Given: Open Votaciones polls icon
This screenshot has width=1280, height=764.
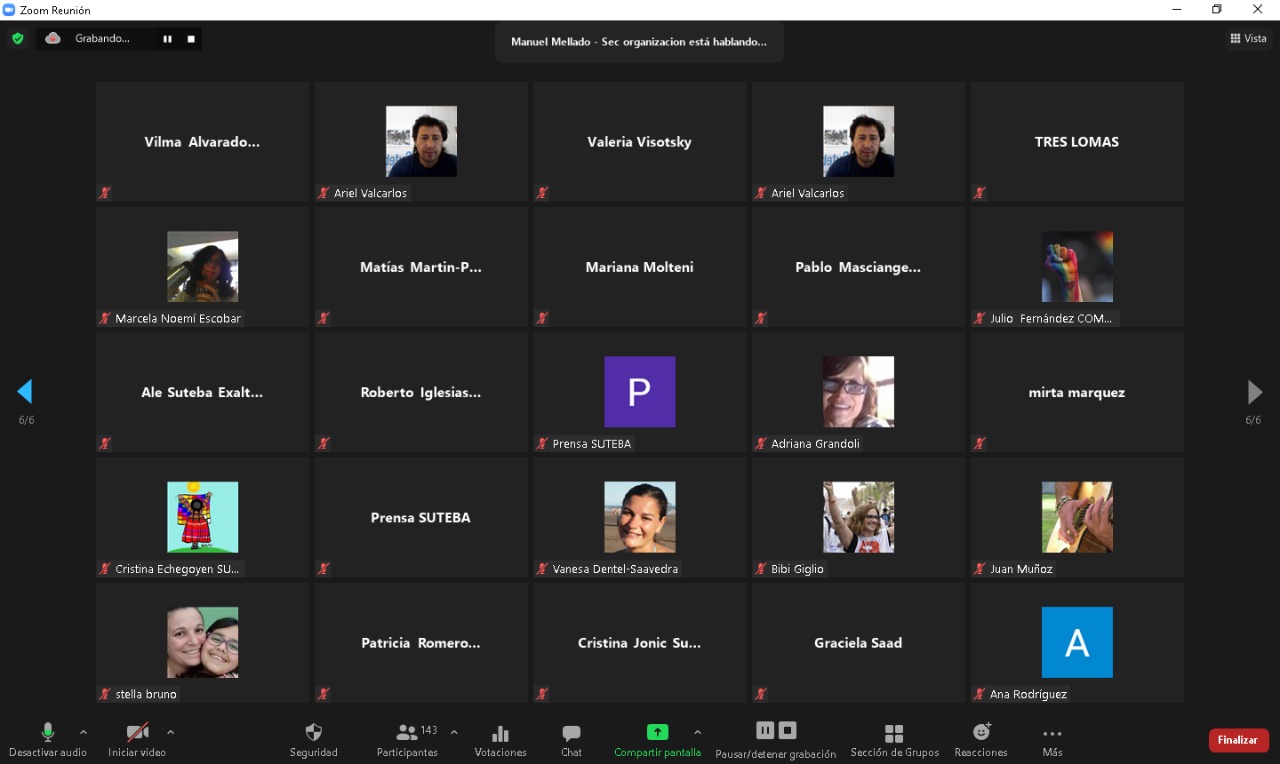Looking at the screenshot, I should 500,733.
